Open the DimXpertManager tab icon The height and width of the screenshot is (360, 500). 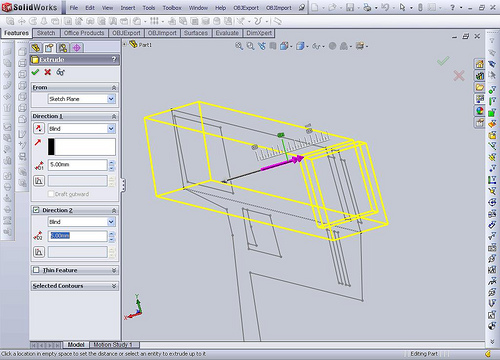click(77, 48)
